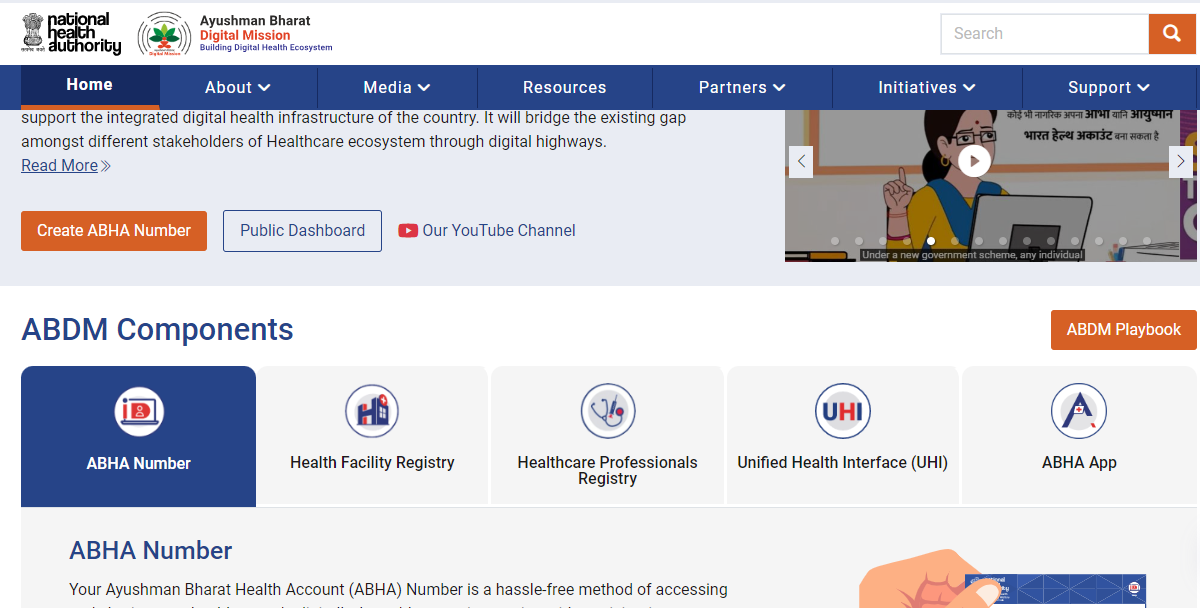The image size is (1200, 608).
Task: Select a carousel navigation dot
Action: click(x=930, y=240)
